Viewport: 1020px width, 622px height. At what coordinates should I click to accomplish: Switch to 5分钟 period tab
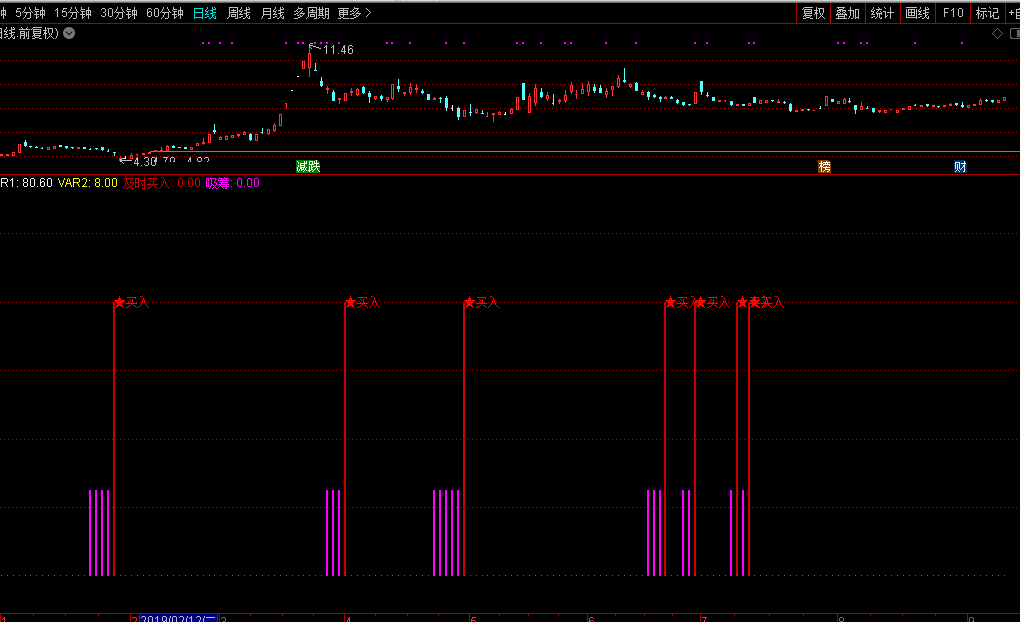pos(30,13)
